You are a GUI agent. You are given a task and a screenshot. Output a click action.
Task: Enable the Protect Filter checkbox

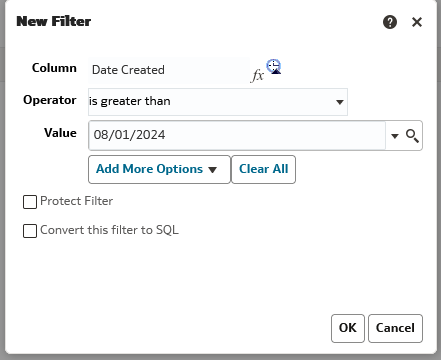pyautogui.click(x=30, y=202)
